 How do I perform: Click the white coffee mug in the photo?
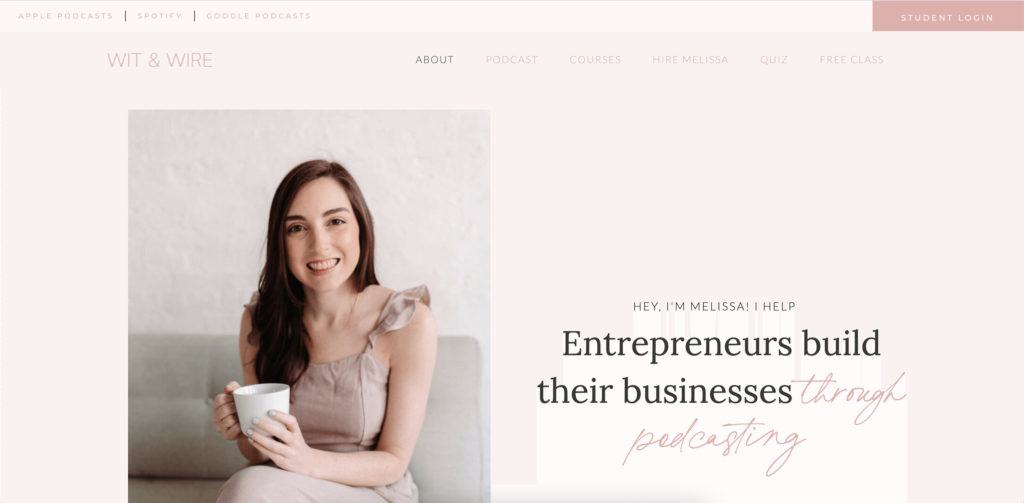coord(261,408)
